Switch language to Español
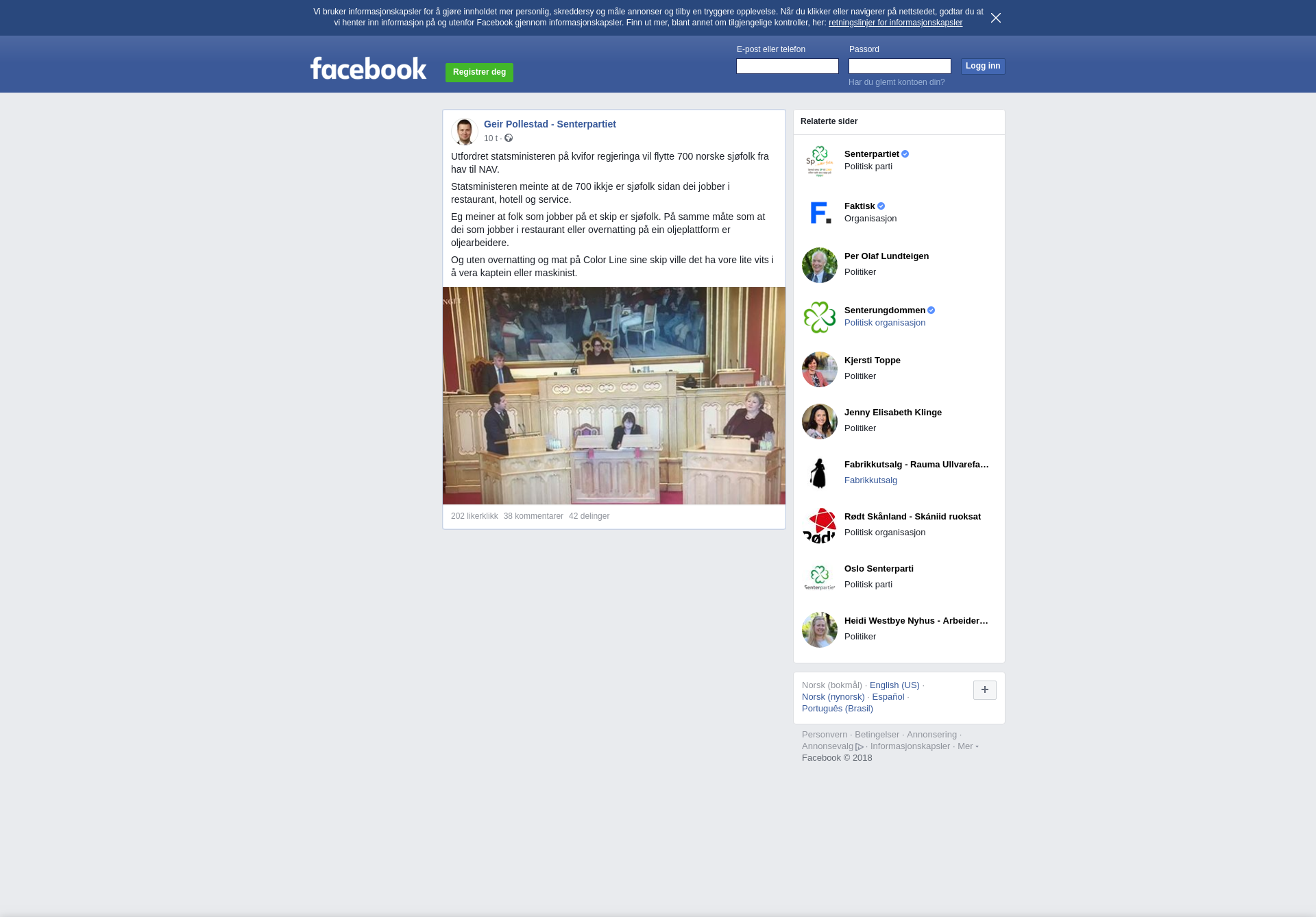 (x=888, y=697)
